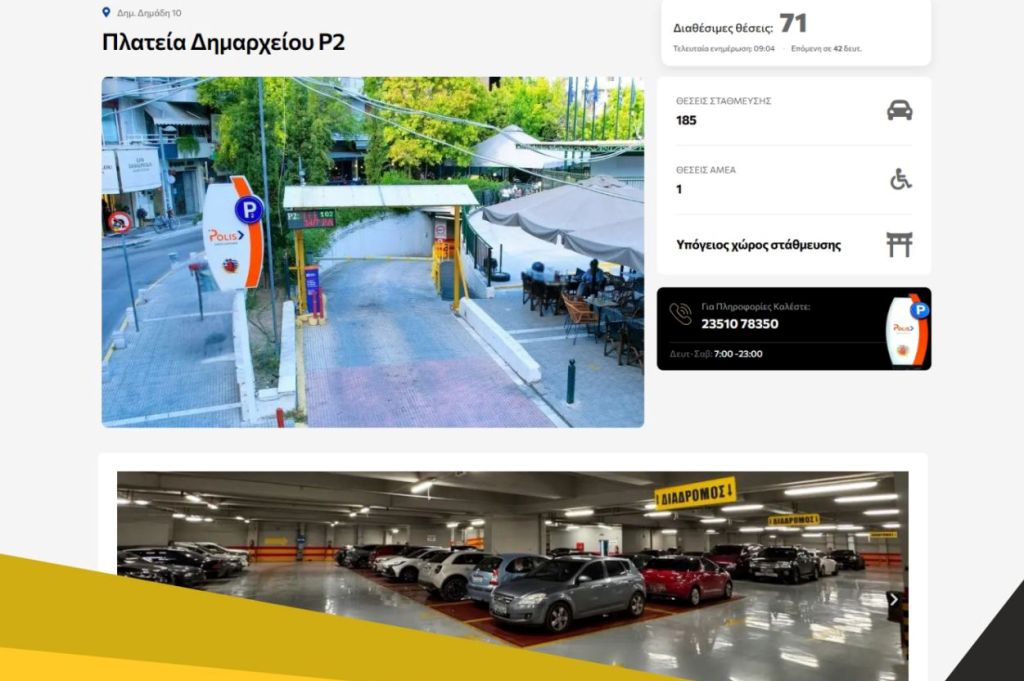Image resolution: width=1024 pixels, height=681 pixels.
Task: Open the Δημ. Δημάδη 10 address link
Action: coord(149,13)
